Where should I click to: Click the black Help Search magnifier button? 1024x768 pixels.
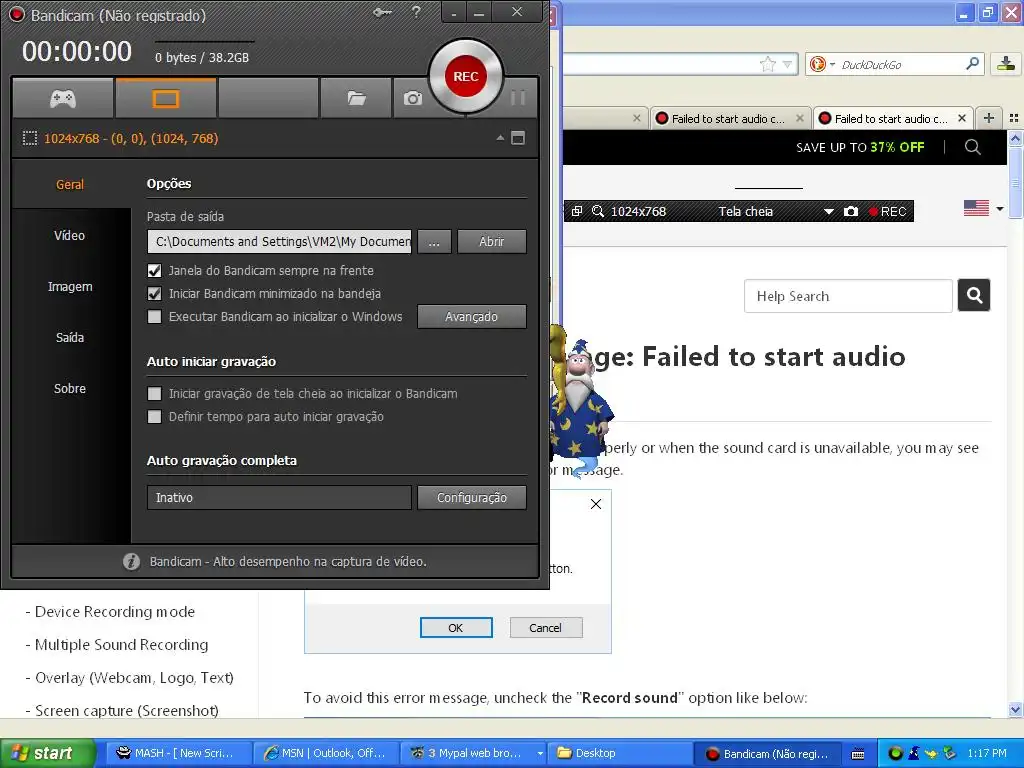(974, 295)
